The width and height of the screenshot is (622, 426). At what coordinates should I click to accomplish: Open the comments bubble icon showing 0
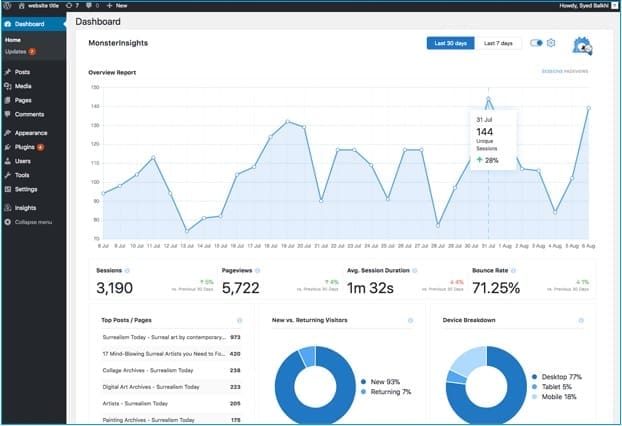(89, 6)
